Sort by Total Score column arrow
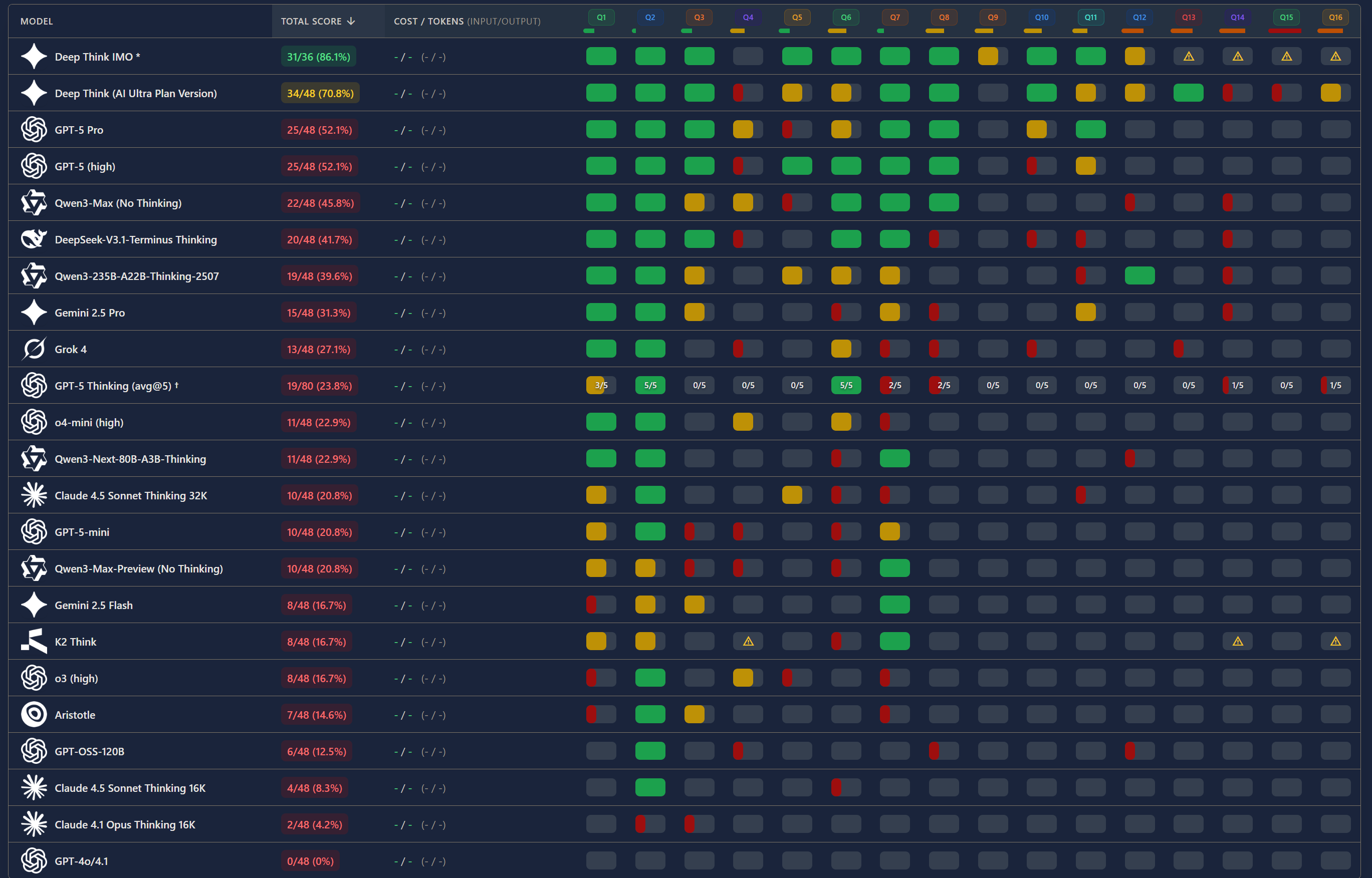Image resolution: width=1372 pixels, height=878 pixels. pyautogui.click(x=351, y=21)
